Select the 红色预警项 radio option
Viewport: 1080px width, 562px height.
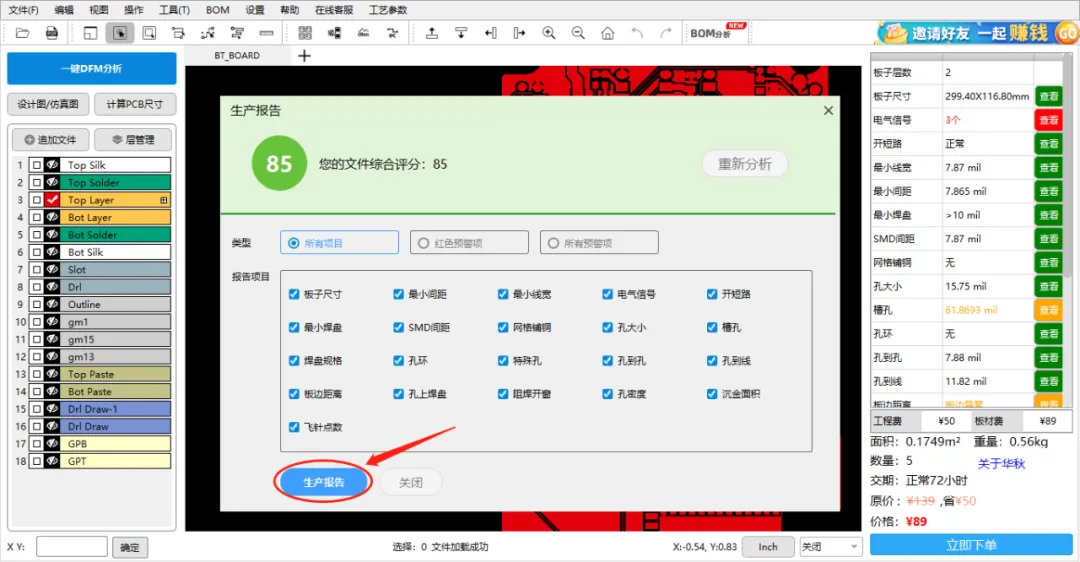(x=469, y=242)
